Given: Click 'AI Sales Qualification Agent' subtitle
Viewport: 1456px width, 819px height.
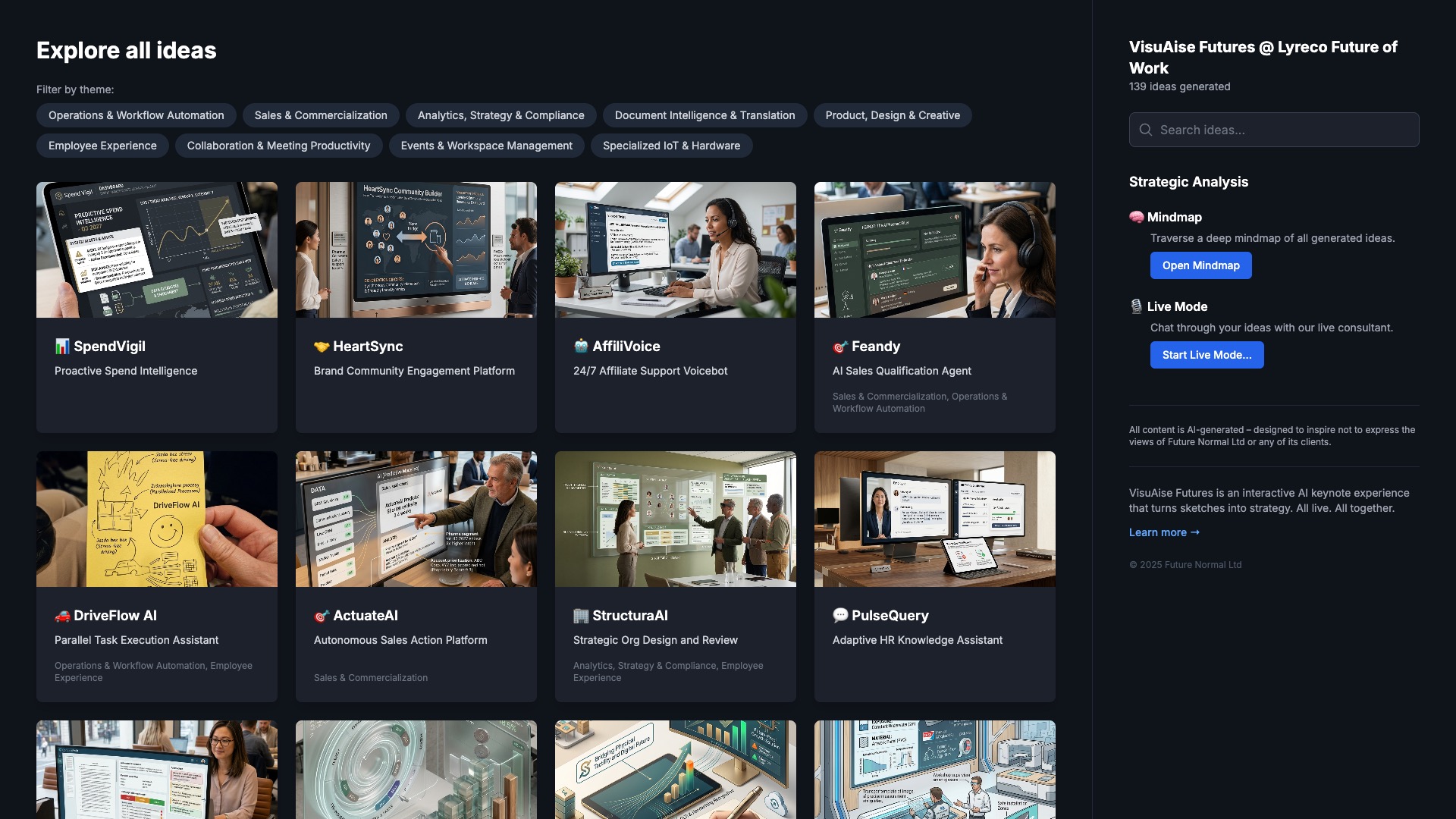Looking at the screenshot, I should coord(902,371).
